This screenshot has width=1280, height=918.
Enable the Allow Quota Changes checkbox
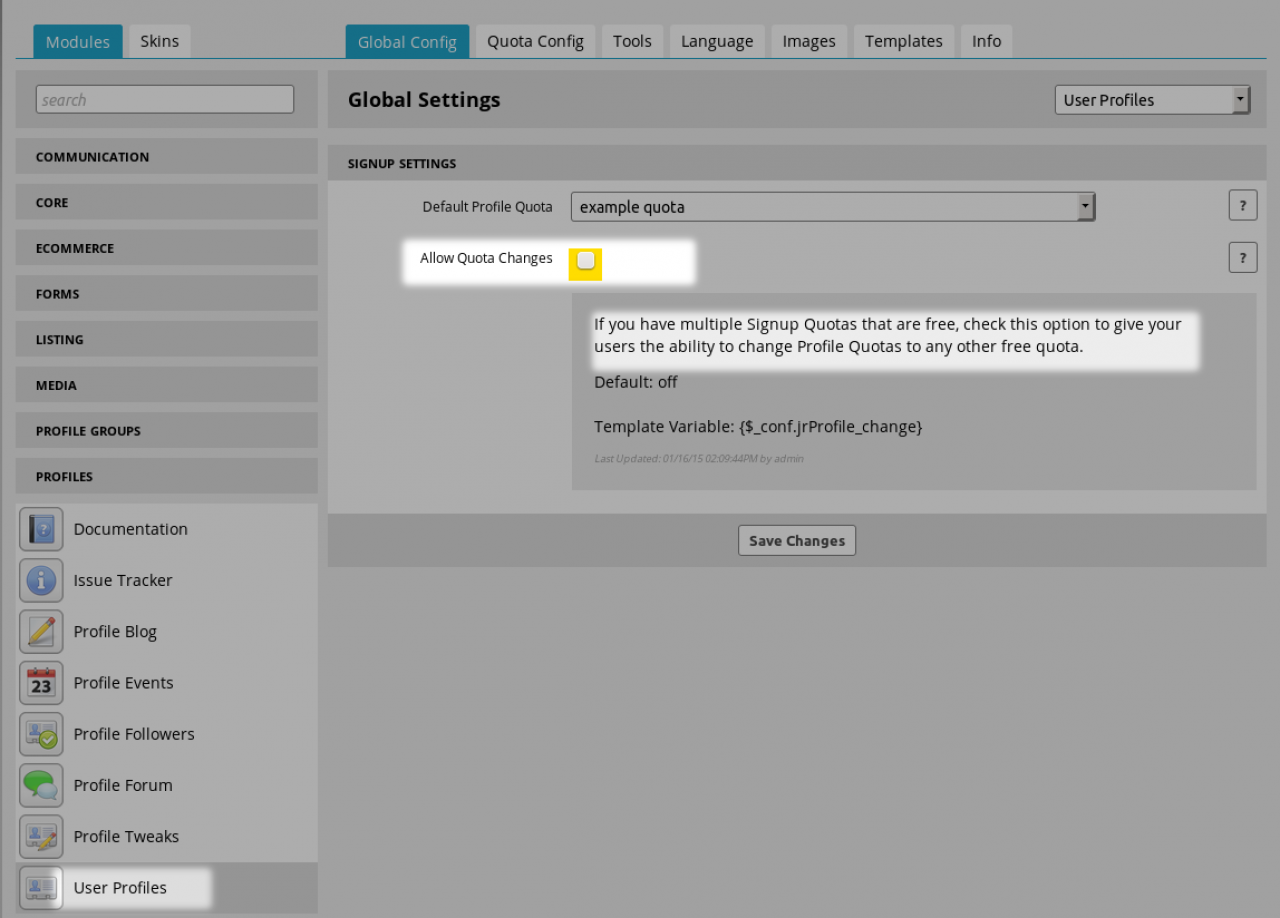[586, 260]
